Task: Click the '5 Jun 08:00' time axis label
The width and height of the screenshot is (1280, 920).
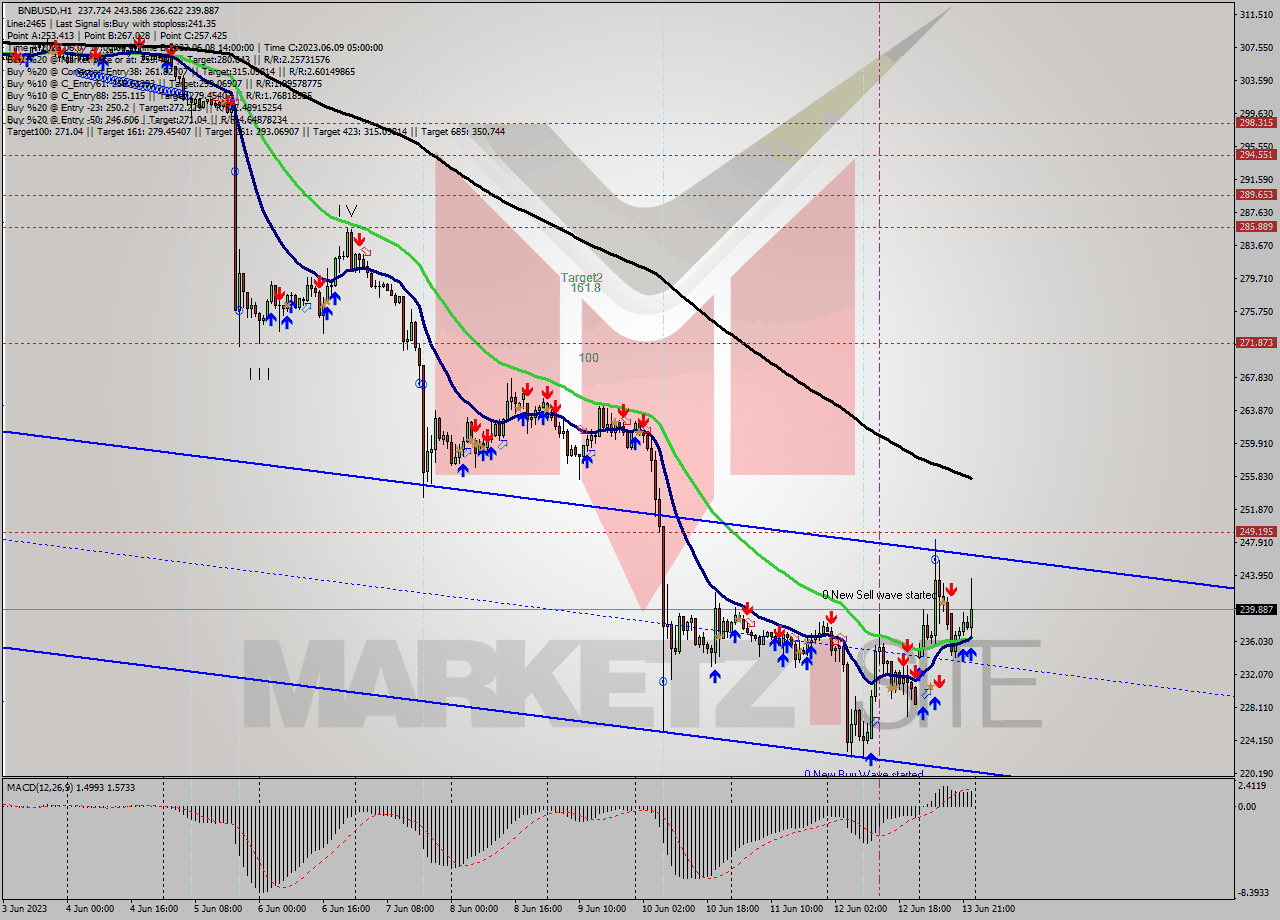Action: pos(217,909)
